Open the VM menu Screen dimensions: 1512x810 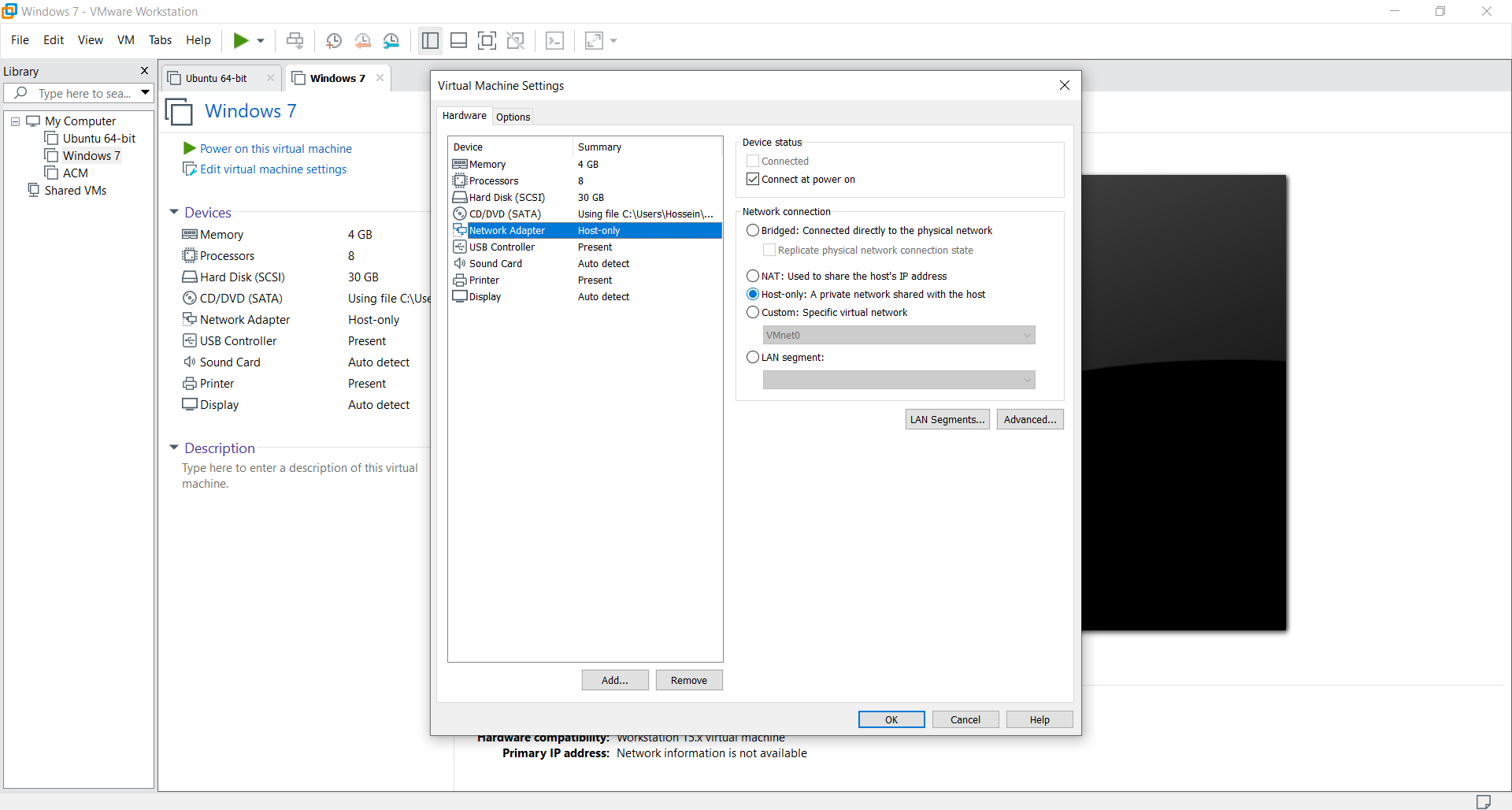pyautogui.click(x=126, y=40)
